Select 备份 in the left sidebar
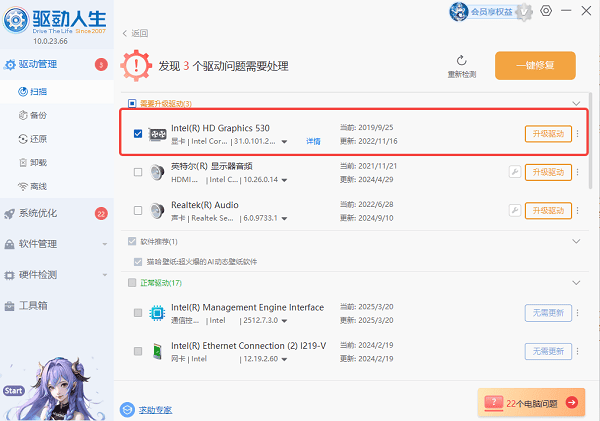Viewport: 600px width, 421px height. pos(39,114)
